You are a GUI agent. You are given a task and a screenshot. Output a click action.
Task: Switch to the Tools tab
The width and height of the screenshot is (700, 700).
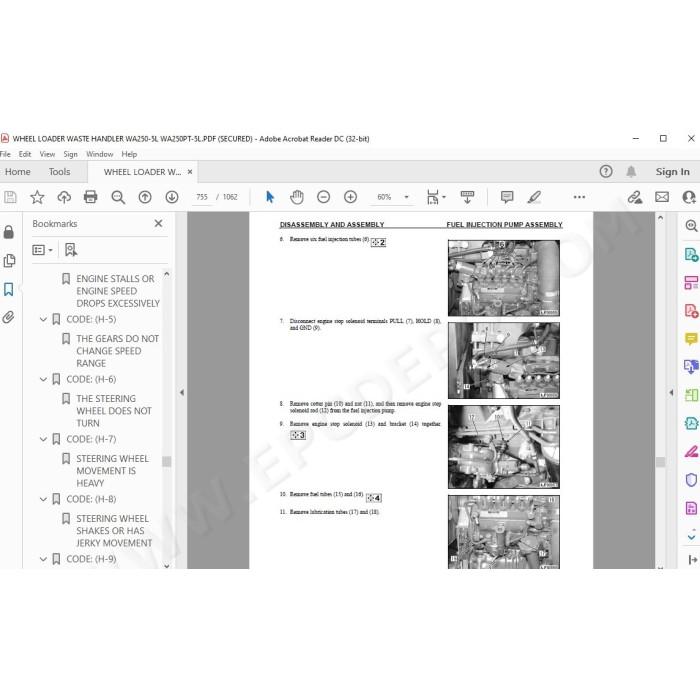point(59,172)
